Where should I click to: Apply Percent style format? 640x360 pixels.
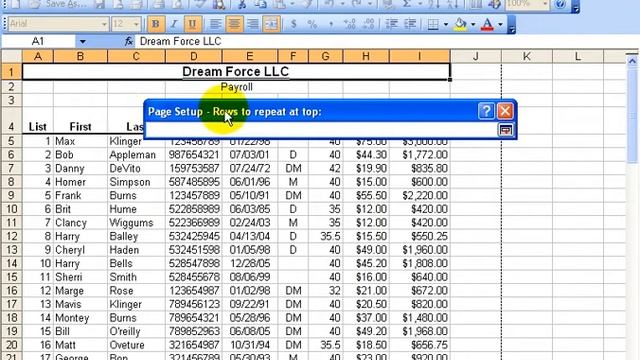click(x=312, y=24)
